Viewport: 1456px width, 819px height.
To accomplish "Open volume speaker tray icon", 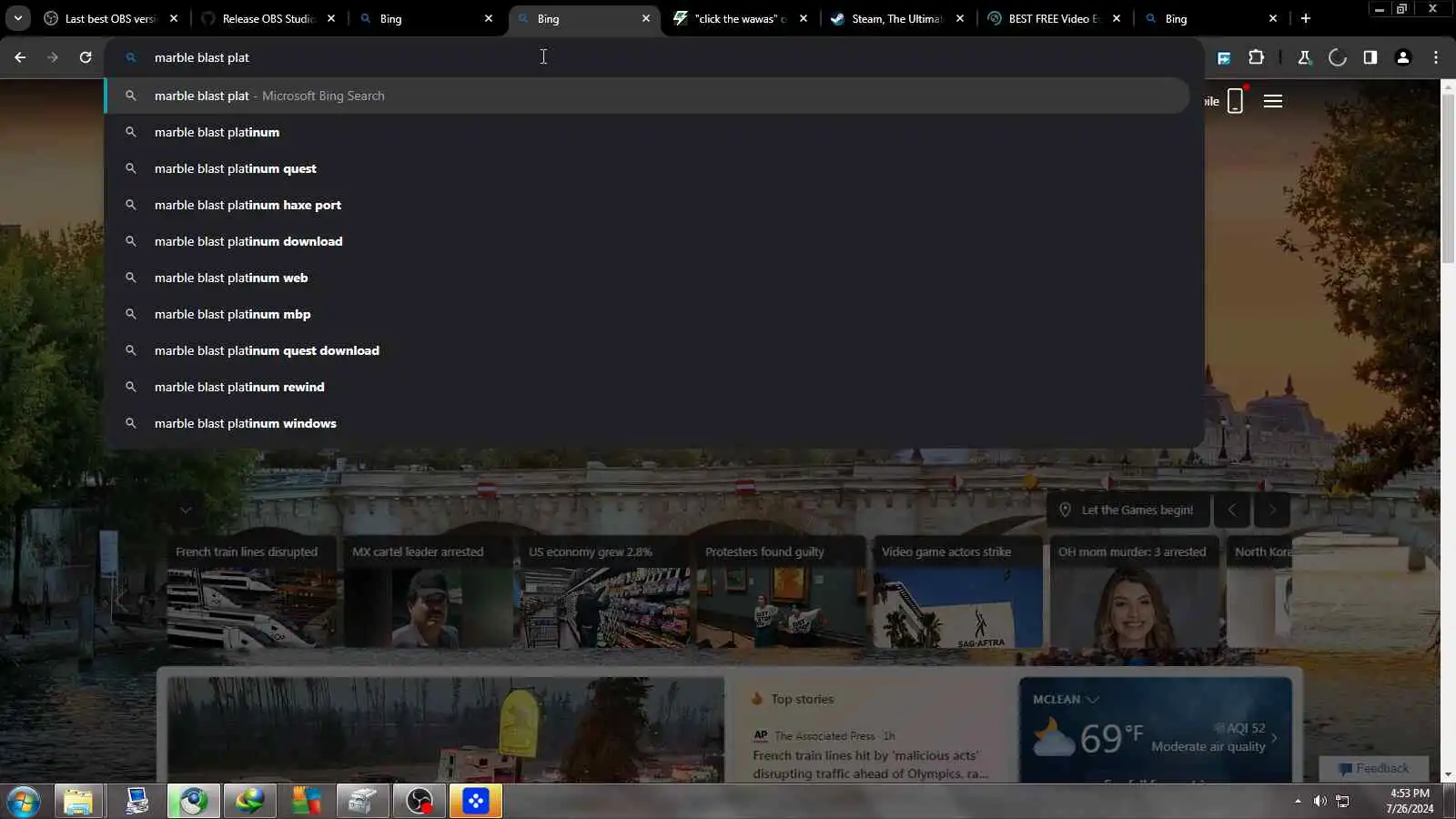I will [x=1319, y=801].
